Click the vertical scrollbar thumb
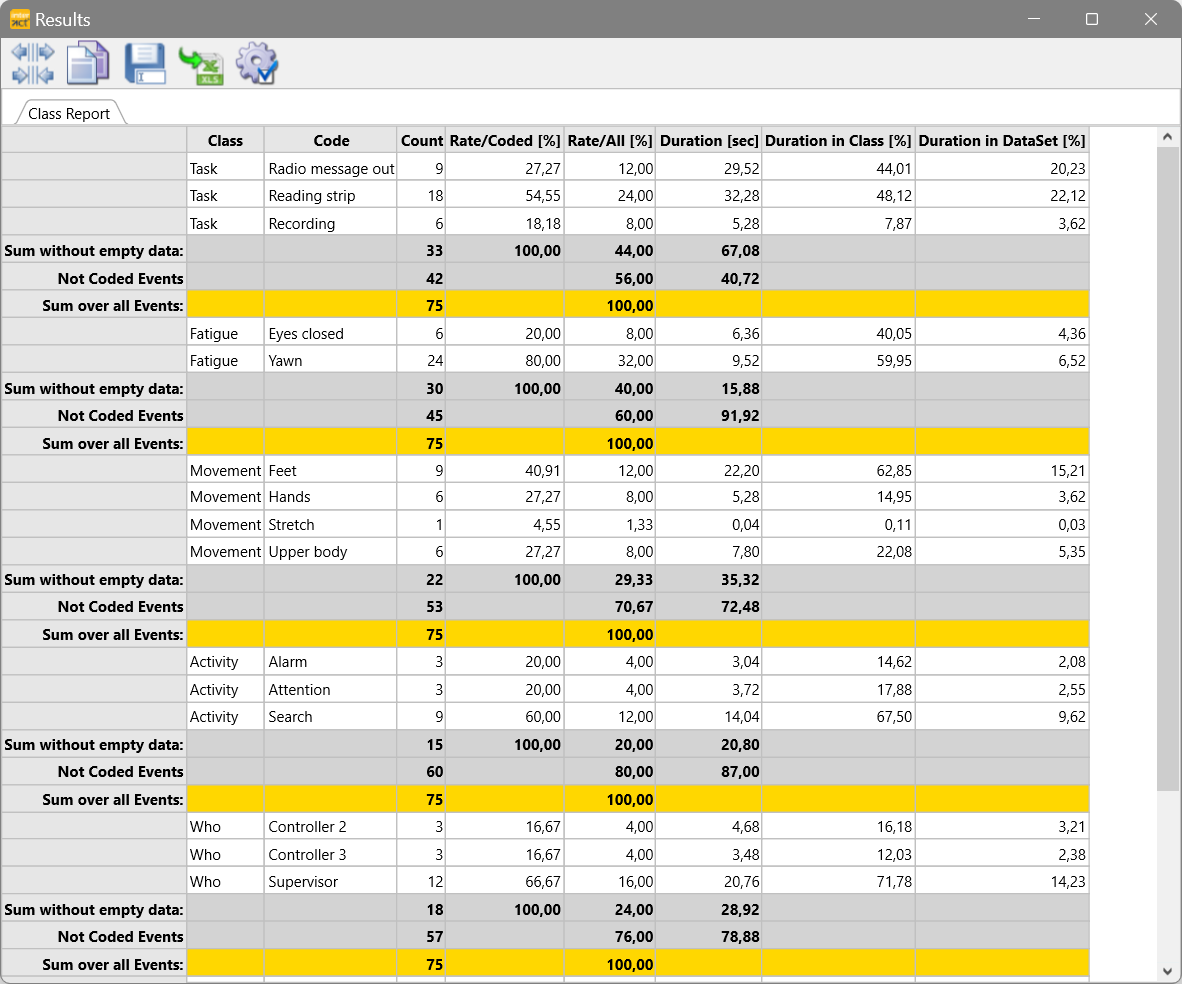The image size is (1182, 984). 1167,469
